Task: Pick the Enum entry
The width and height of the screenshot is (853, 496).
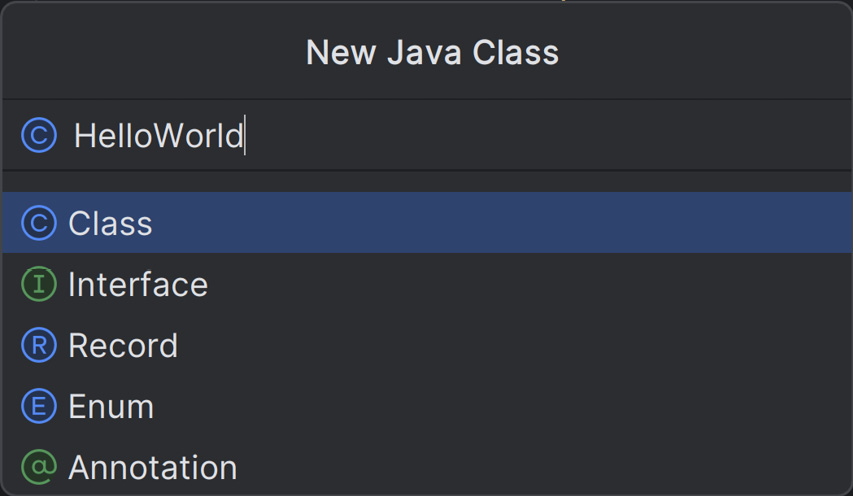Action: (112, 406)
